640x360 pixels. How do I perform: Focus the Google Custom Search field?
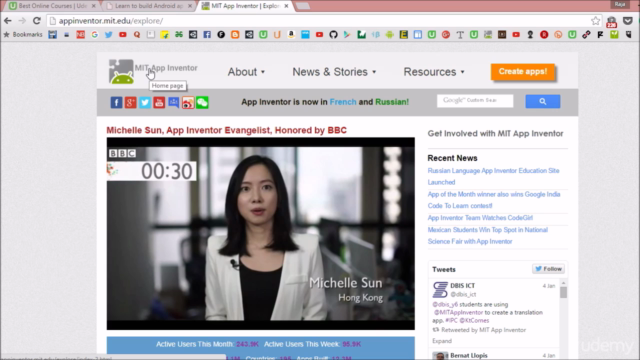click(x=475, y=101)
